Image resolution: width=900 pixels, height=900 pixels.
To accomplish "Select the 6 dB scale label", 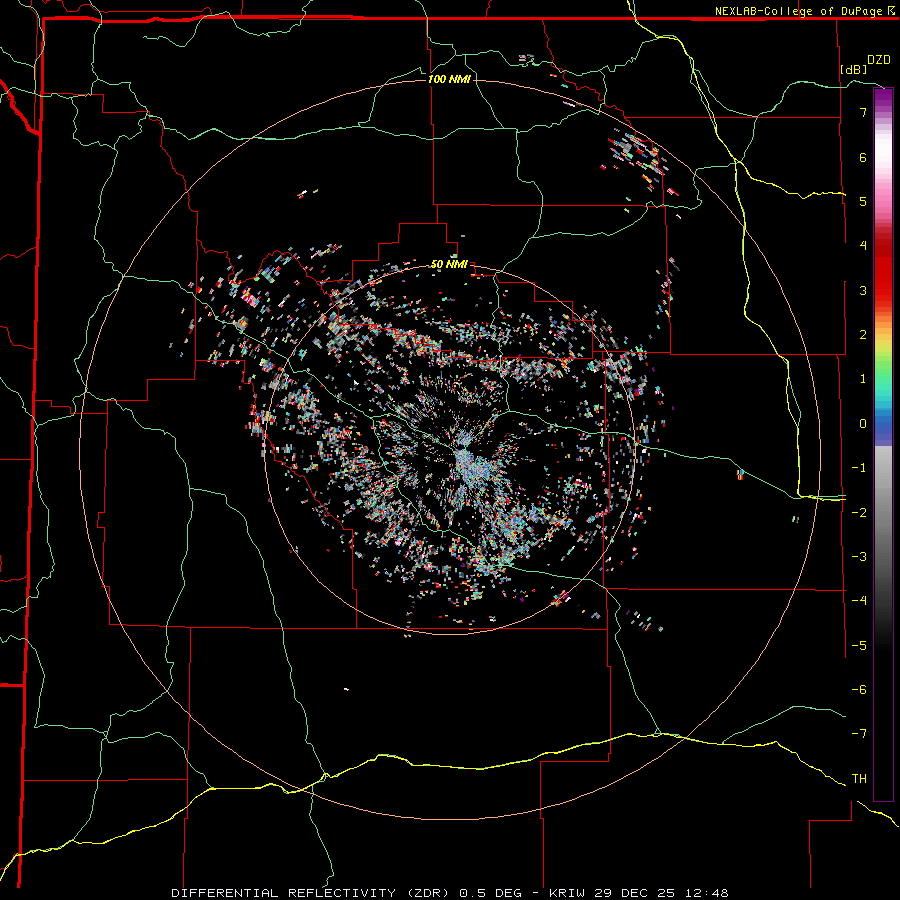I will pos(863,157).
